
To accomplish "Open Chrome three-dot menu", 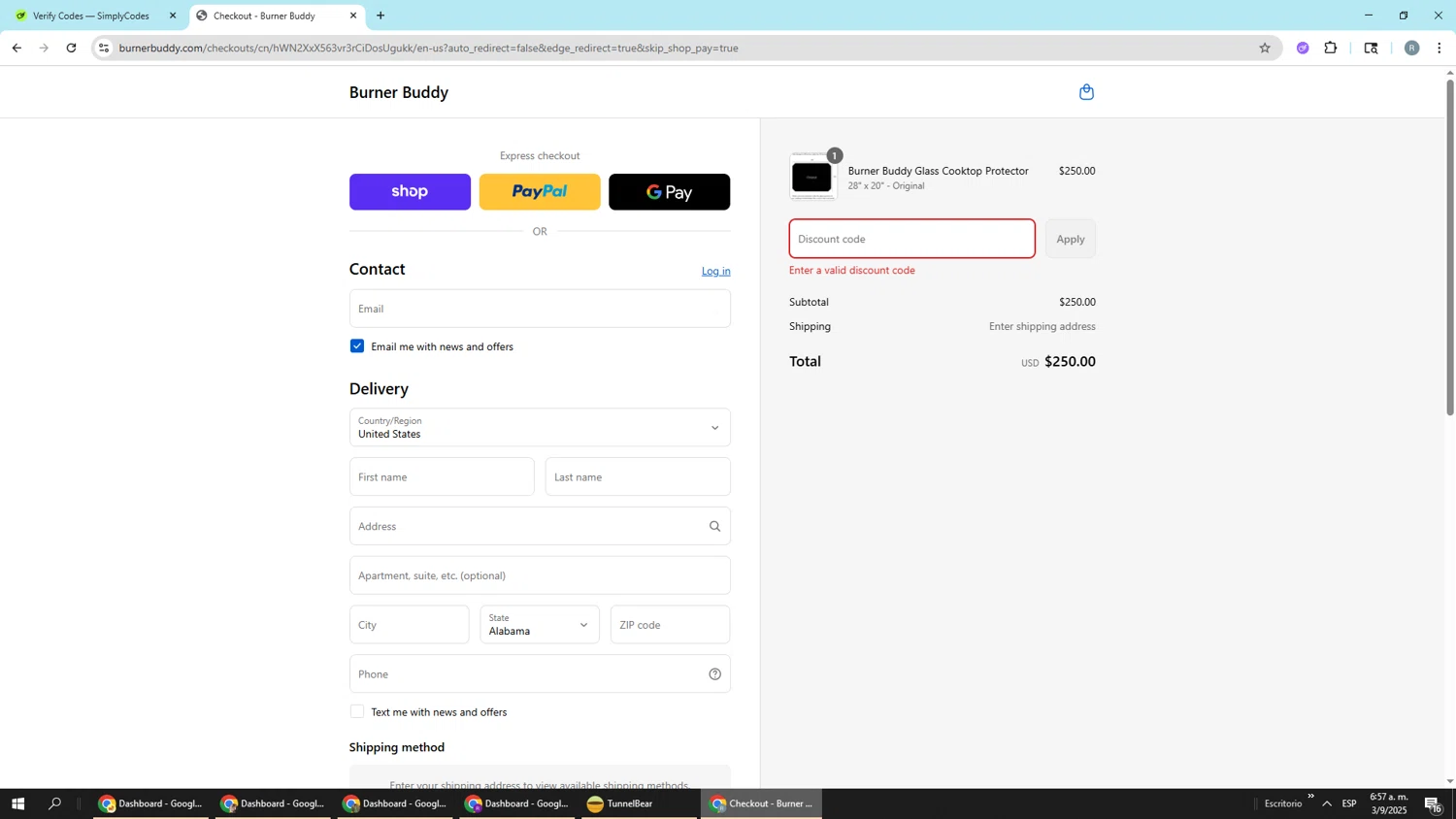I will pos(1439,48).
